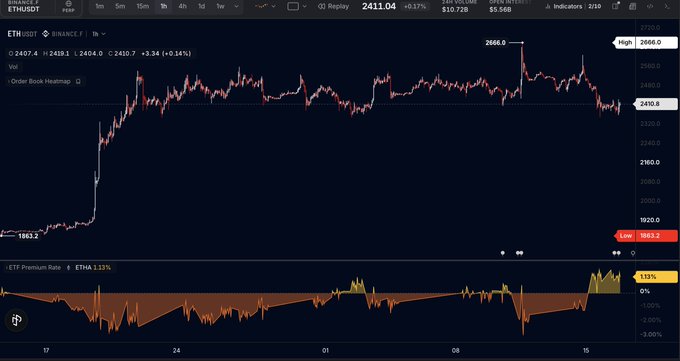The width and height of the screenshot is (680, 361).
Task: Click the date label 24 on time axis
Action: click(176, 351)
